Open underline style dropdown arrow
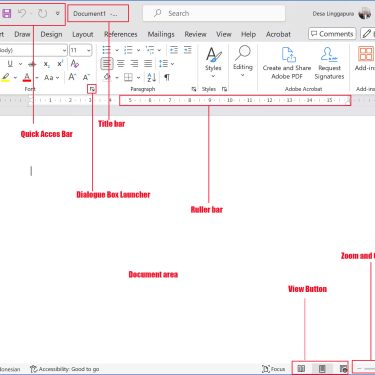Viewport: 375px width, 375px height. tap(21, 64)
